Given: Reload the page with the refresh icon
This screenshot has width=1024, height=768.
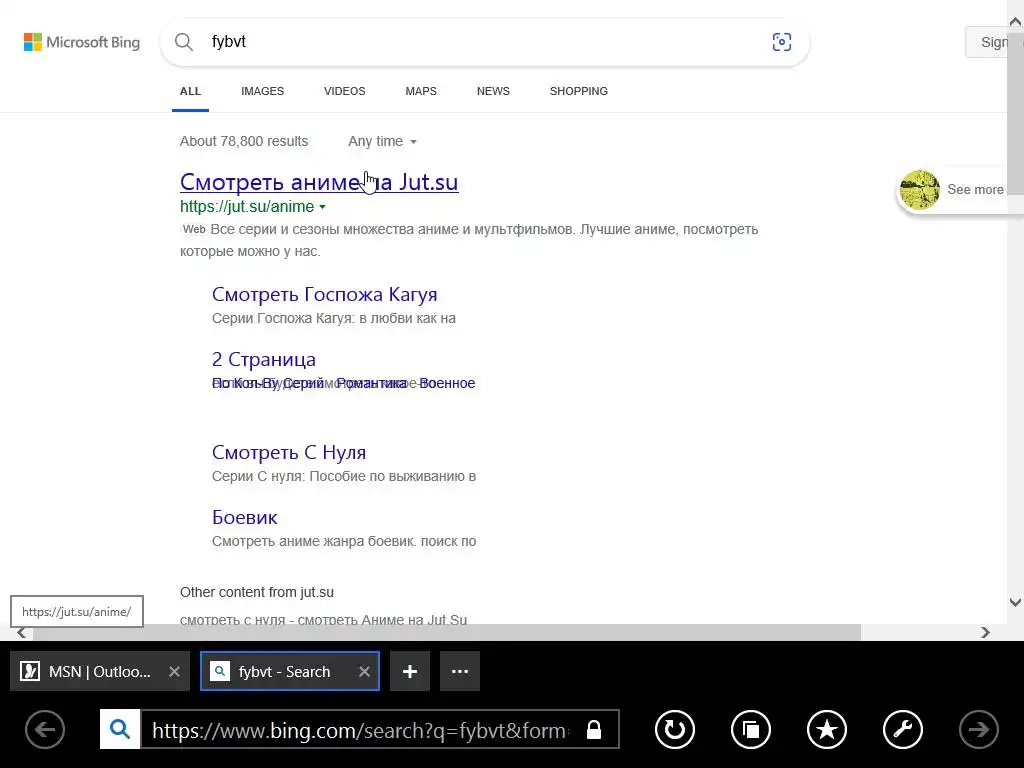Looking at the screenshot, I should (675, 729).
